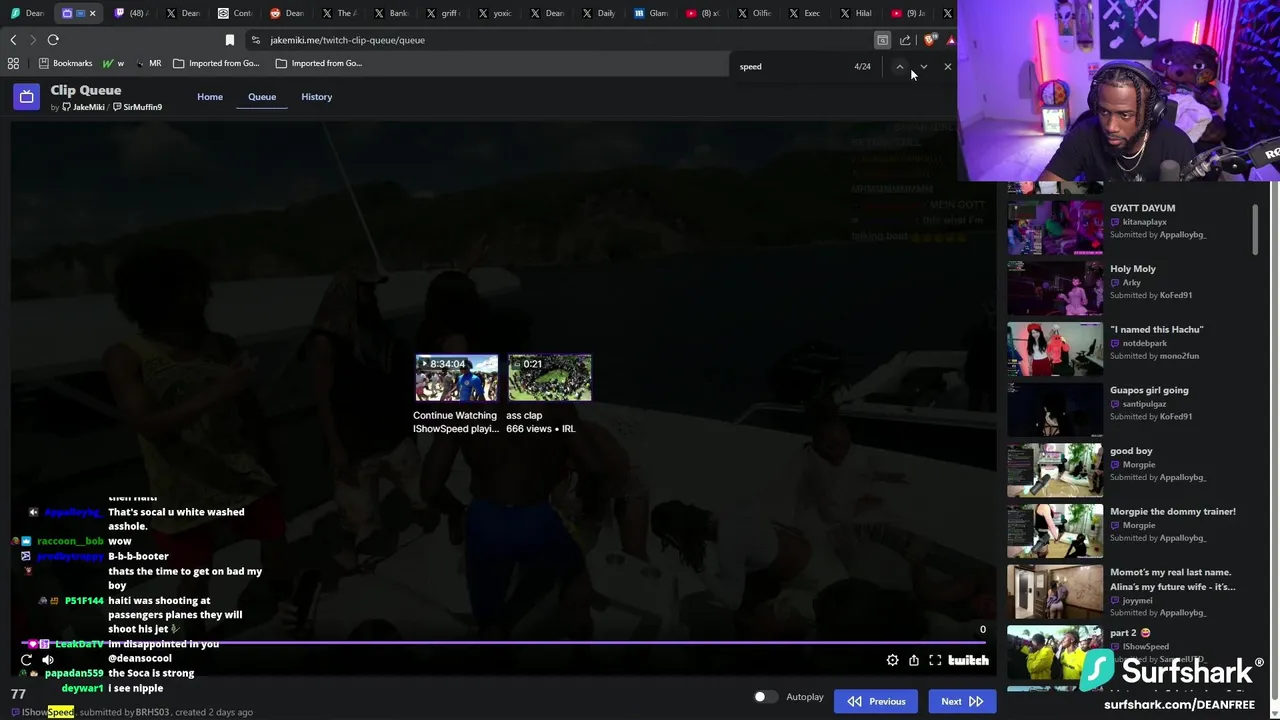The width and height of the screenshot is (1280, 720).
Task: Click the Clip Queue logo icon
Action: point(27,96)
